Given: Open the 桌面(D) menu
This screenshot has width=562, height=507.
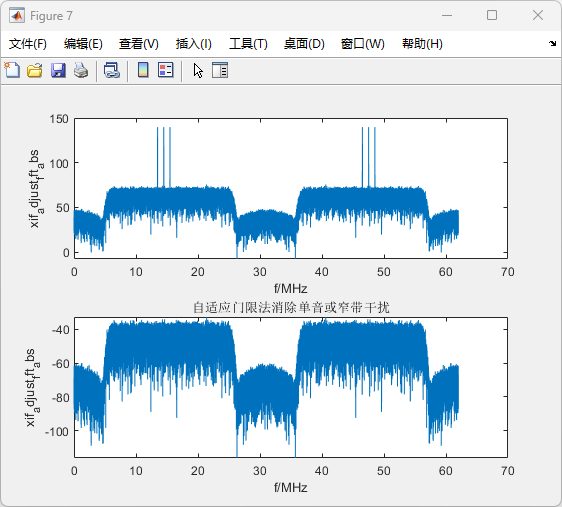Looking at the screenshot, I should coord(304,44).
